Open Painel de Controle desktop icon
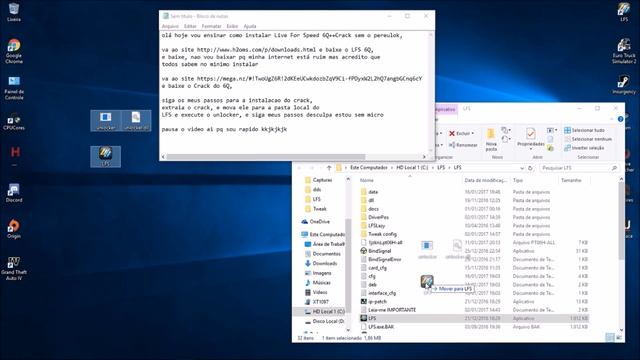The width and height of the screenshot is (640, 360). 14,88
